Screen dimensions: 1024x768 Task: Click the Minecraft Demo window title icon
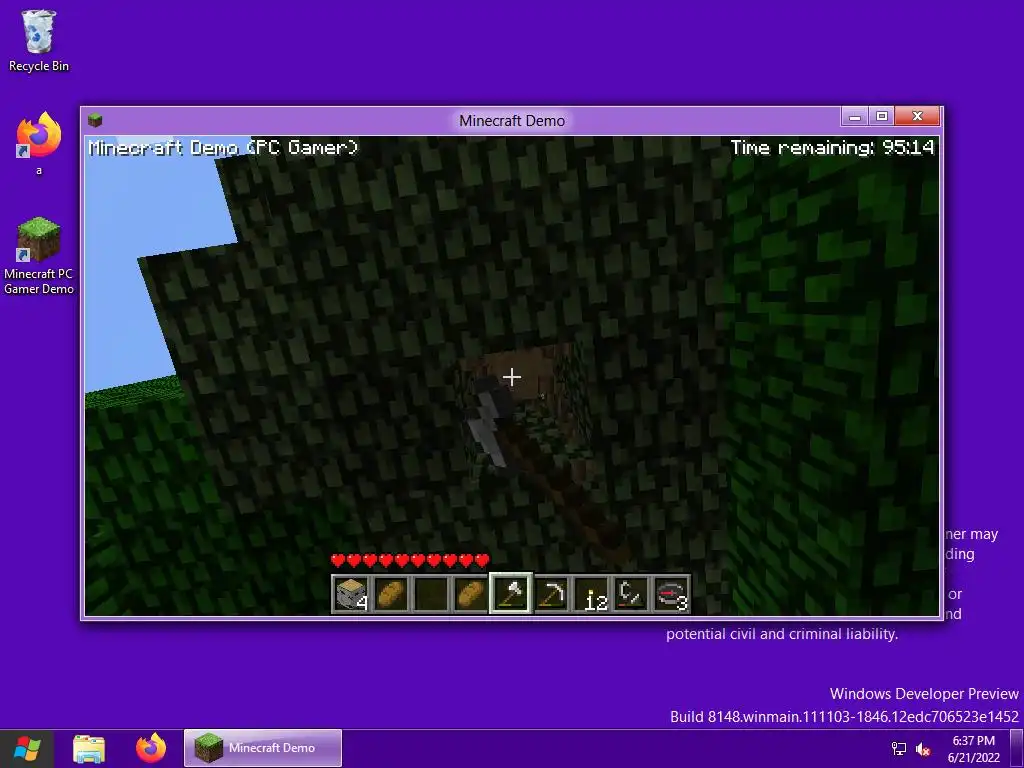95,120
